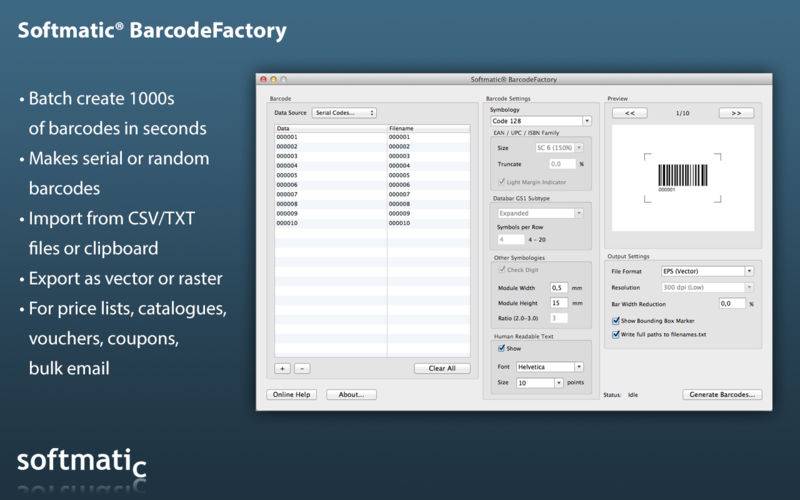Select data cell 000005
800x500 pixels.
click(331, 175)
